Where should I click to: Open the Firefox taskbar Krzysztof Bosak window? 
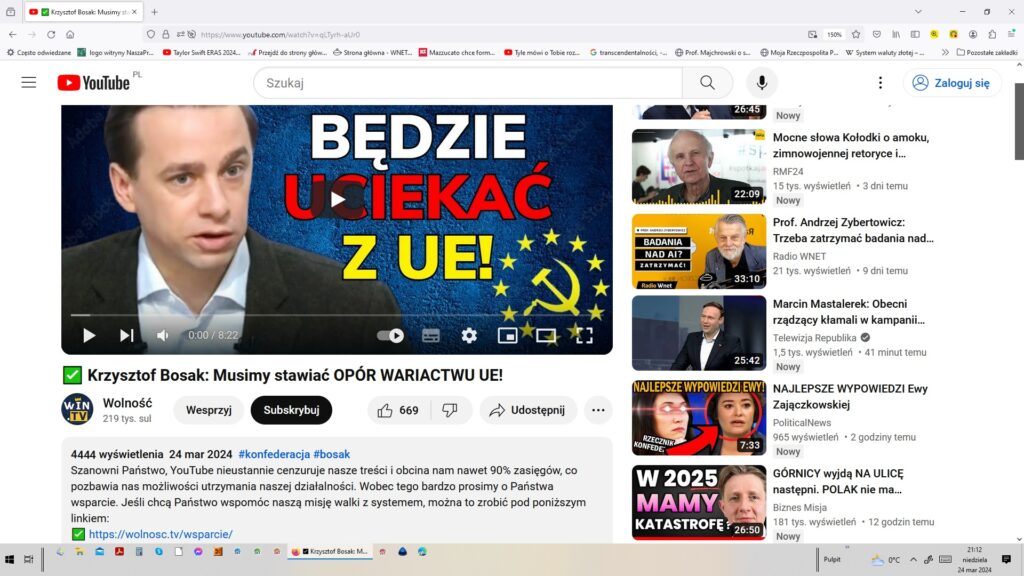[330, 552]
